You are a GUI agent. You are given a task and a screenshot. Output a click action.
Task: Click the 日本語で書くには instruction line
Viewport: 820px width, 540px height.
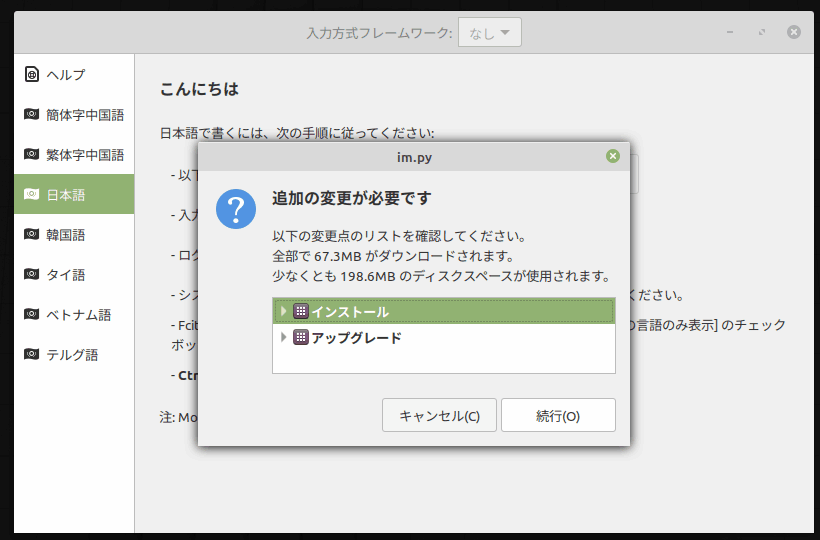pos(297,133)
